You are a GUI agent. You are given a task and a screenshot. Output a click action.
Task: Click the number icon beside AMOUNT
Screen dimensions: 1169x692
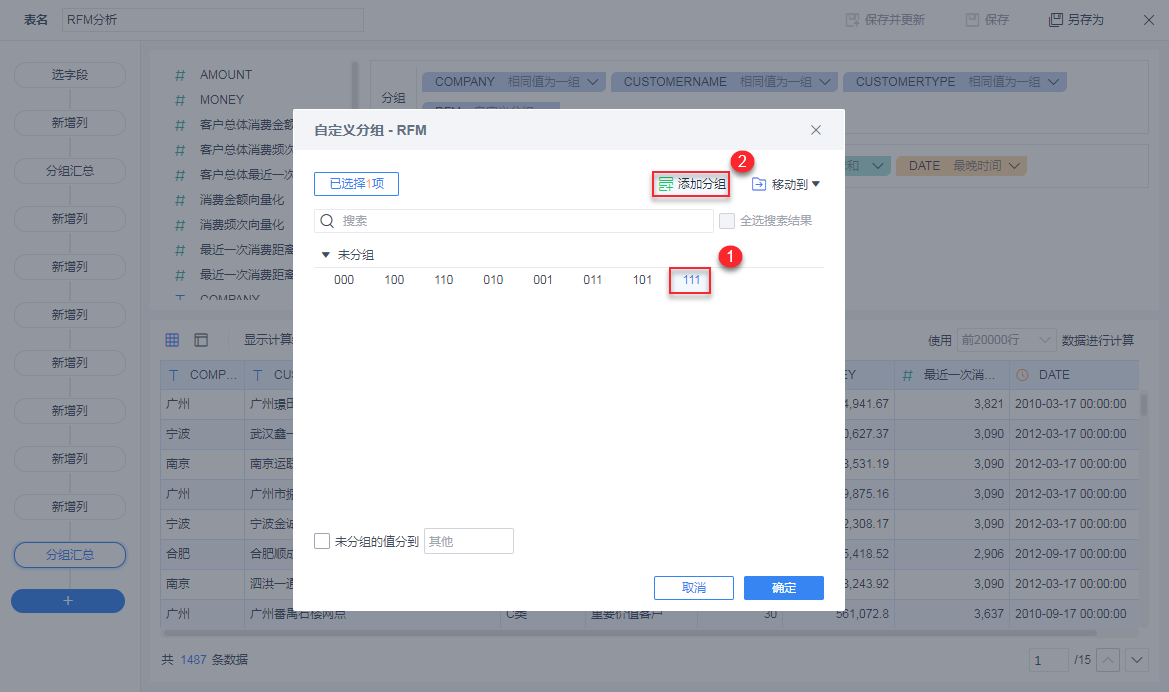pos(180,75)
